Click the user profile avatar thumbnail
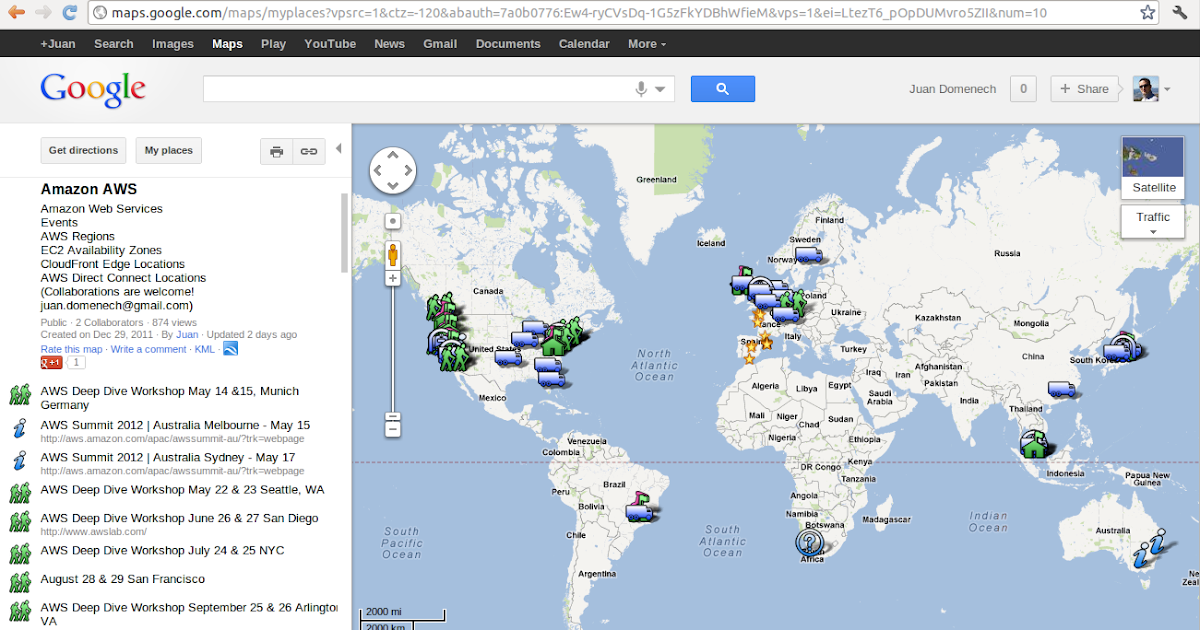Screen dimensions: 1200x630 (1146, 89)
